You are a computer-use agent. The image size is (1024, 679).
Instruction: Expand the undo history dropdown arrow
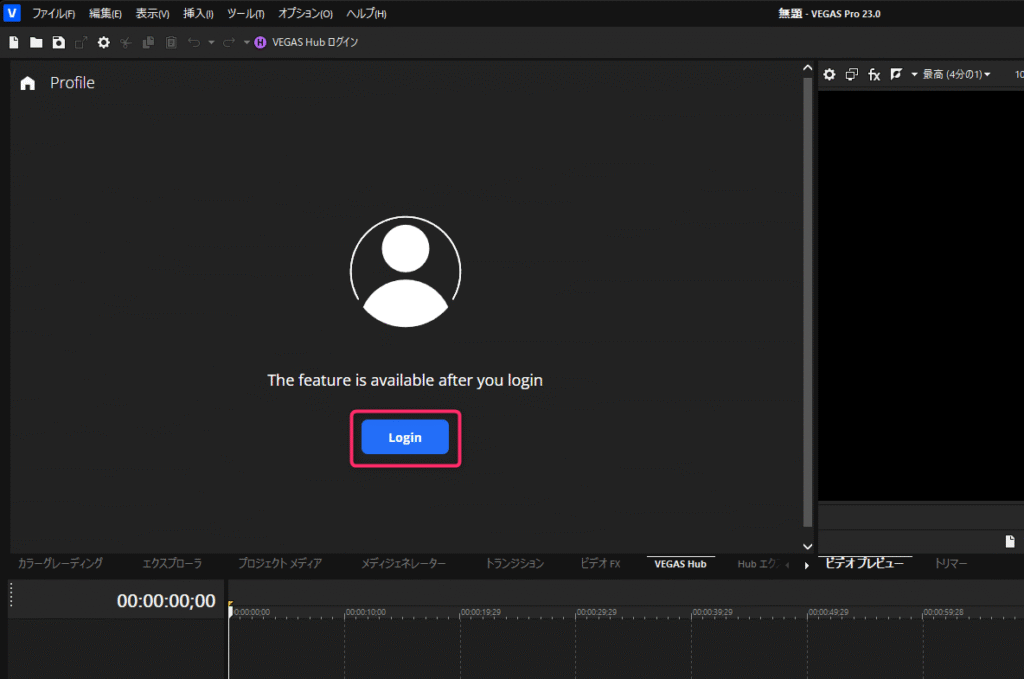pyautogui.click(x=211, y=42)
